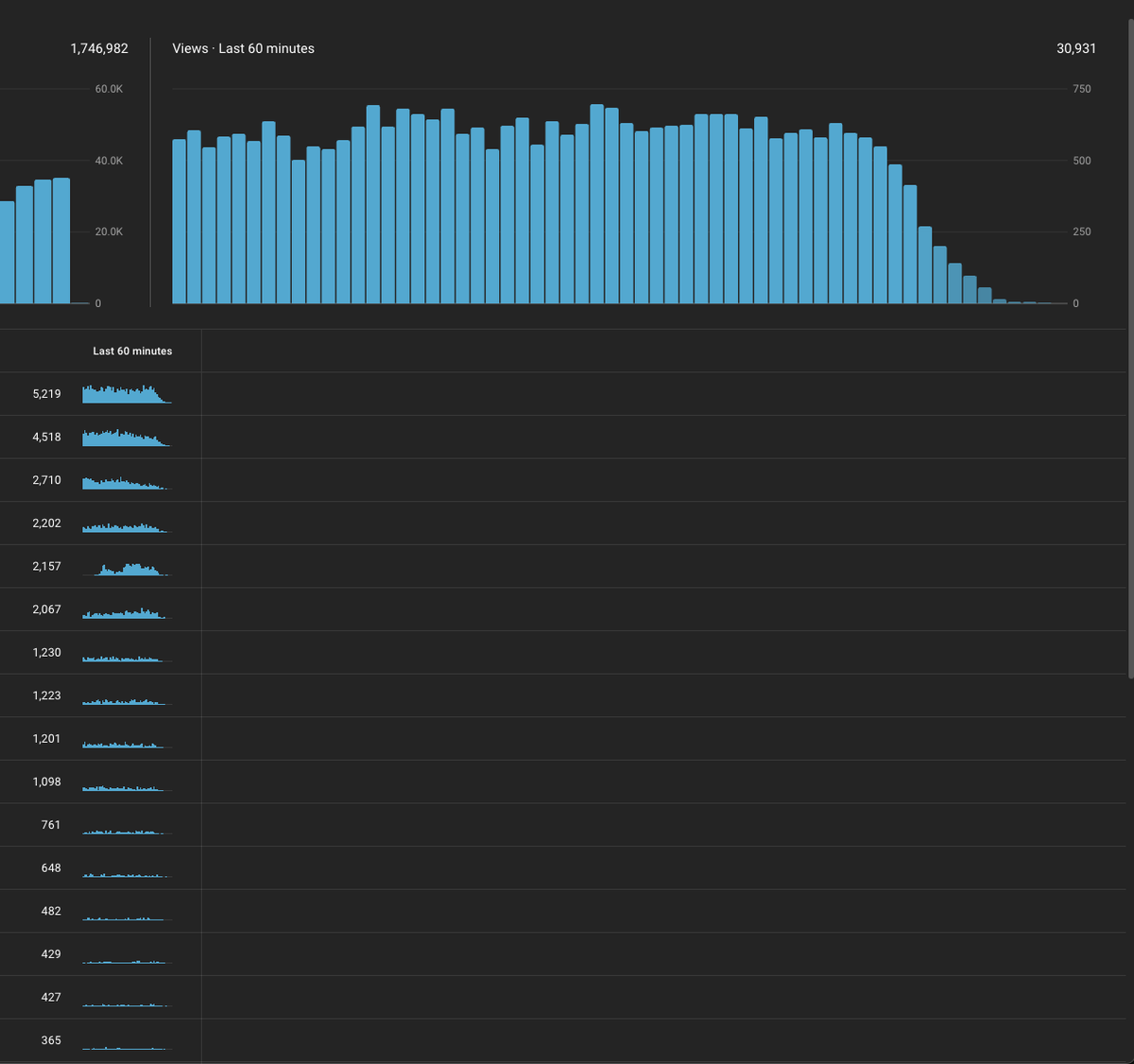Screen dimensions: 1134x1064
Task: Click the 1,230 views value
Action: coord(46,653)
